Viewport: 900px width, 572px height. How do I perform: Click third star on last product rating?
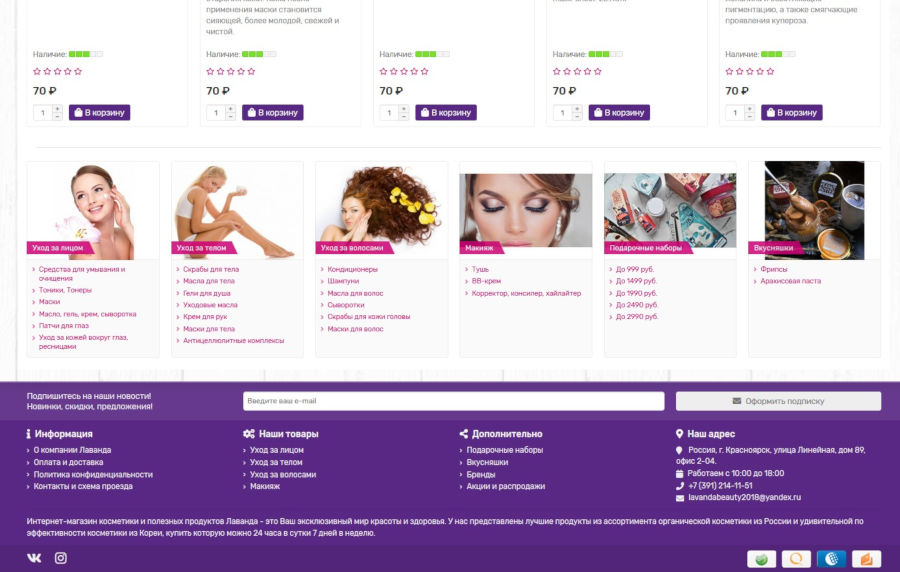click(x=750, y=72)
